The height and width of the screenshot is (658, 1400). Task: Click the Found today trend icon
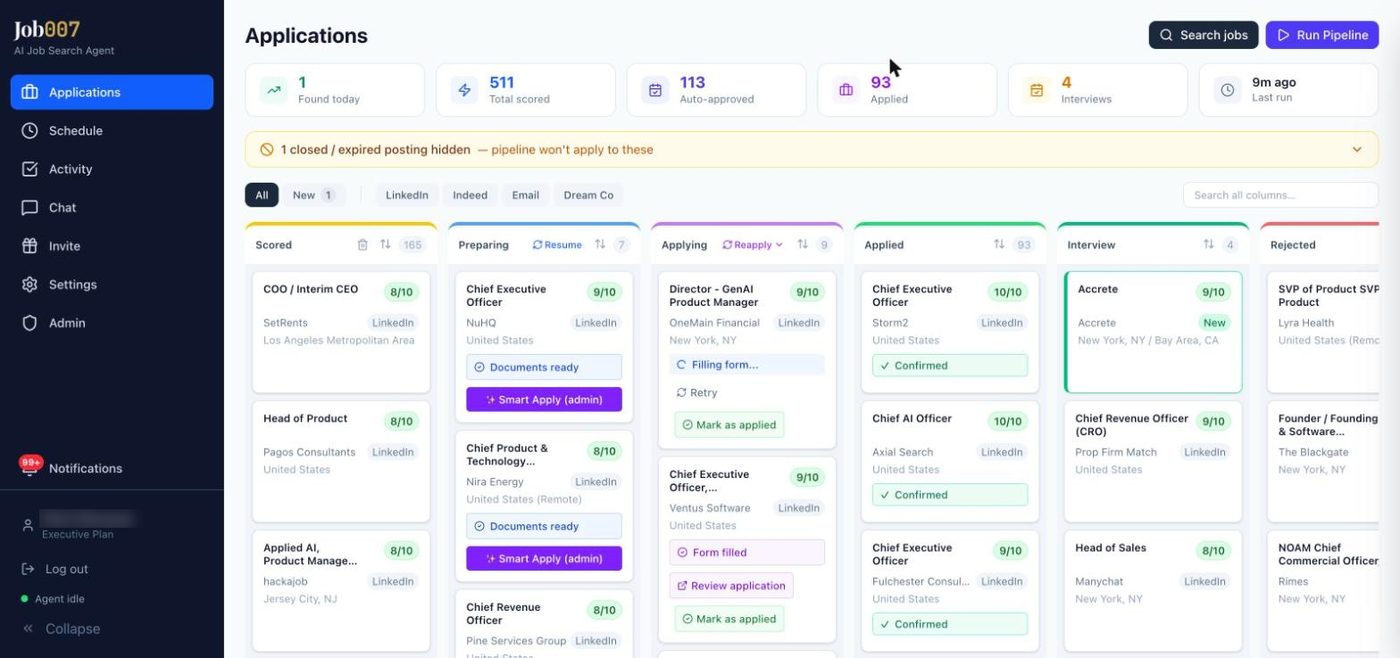tap(273, 90)
